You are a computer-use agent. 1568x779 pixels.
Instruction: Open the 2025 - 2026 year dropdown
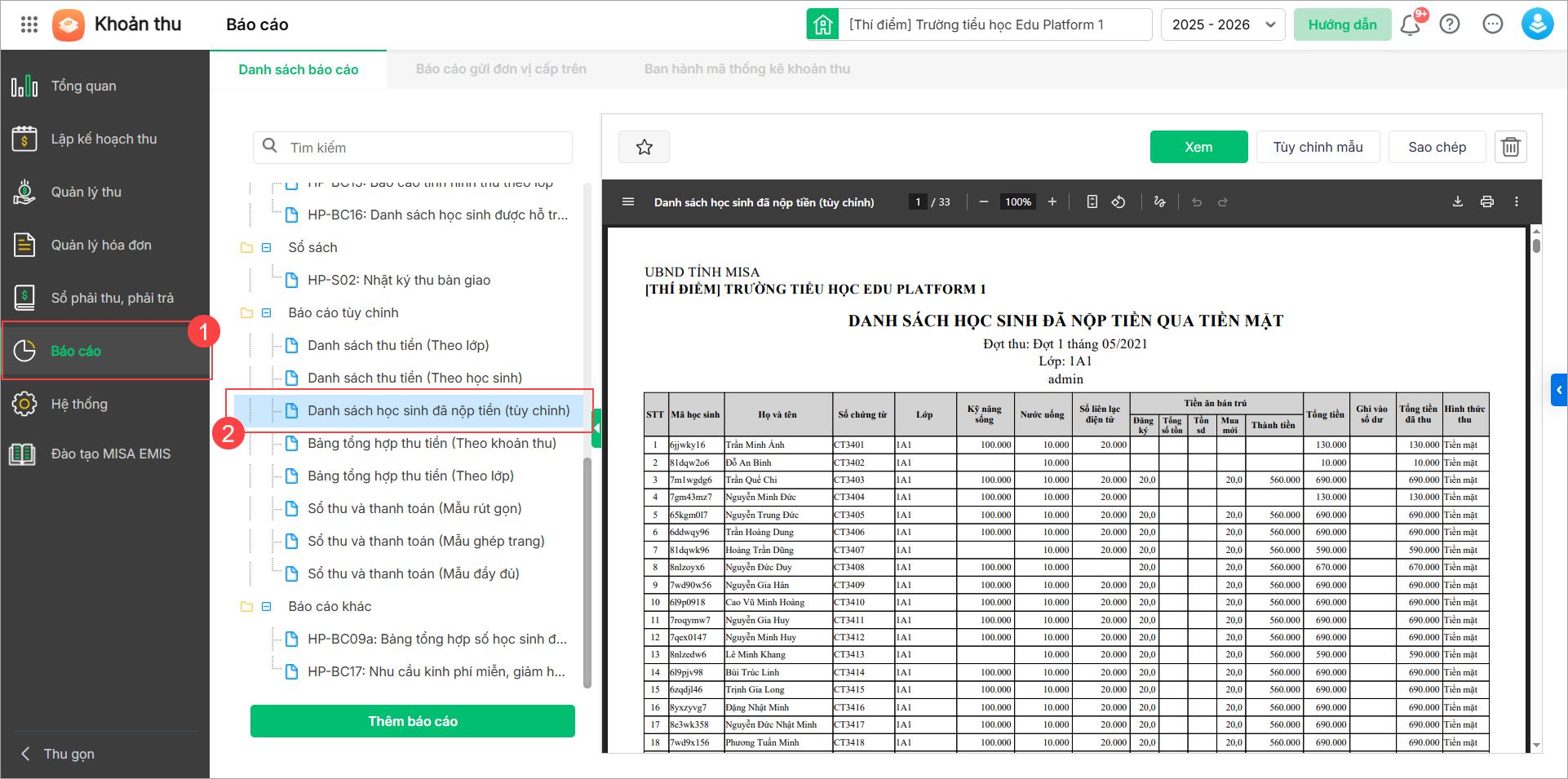pos(1222,24)
